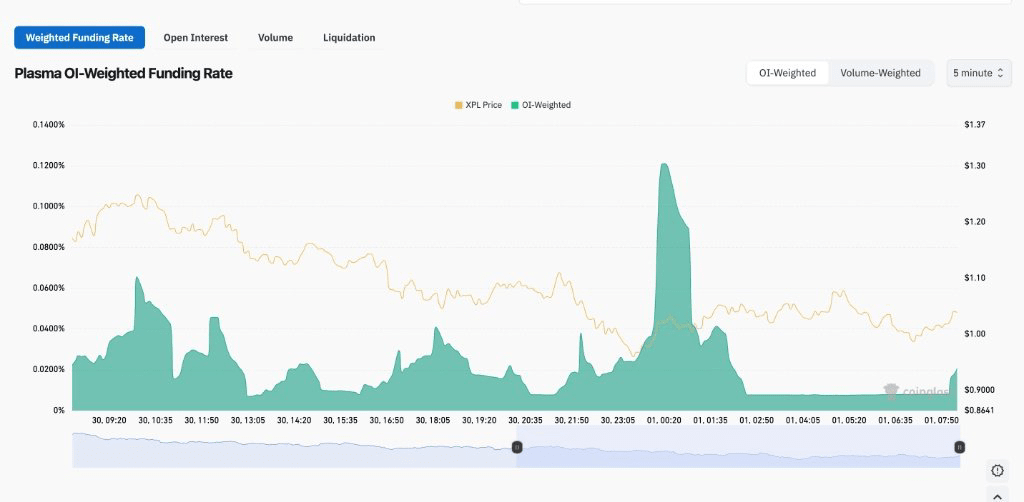Switch to the Open Interest tab
Viewport: 1024px width, 502px height.
click(196, 38)
